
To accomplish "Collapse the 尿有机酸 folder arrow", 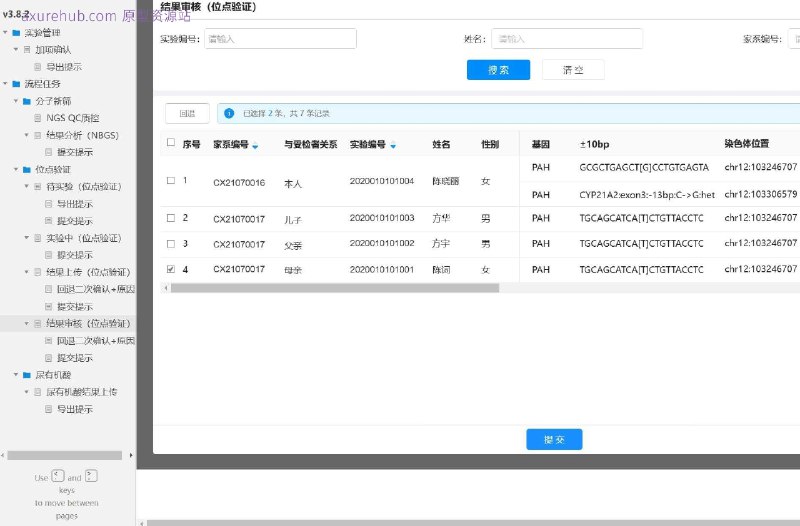I will [16, 375].
